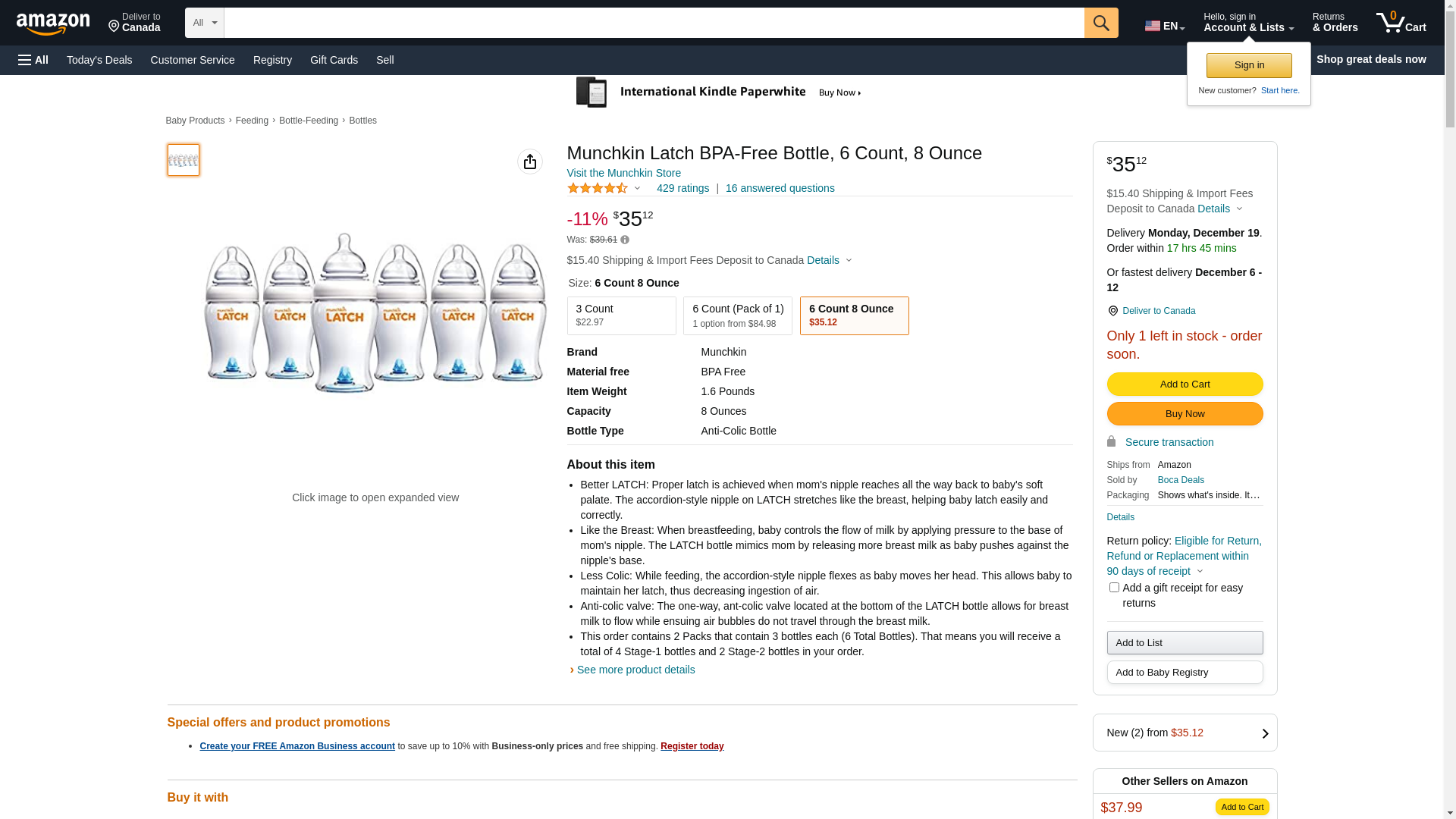1456x819 pixels.
Task: Visit the Munchkin Store link
Action: [623, 173]
